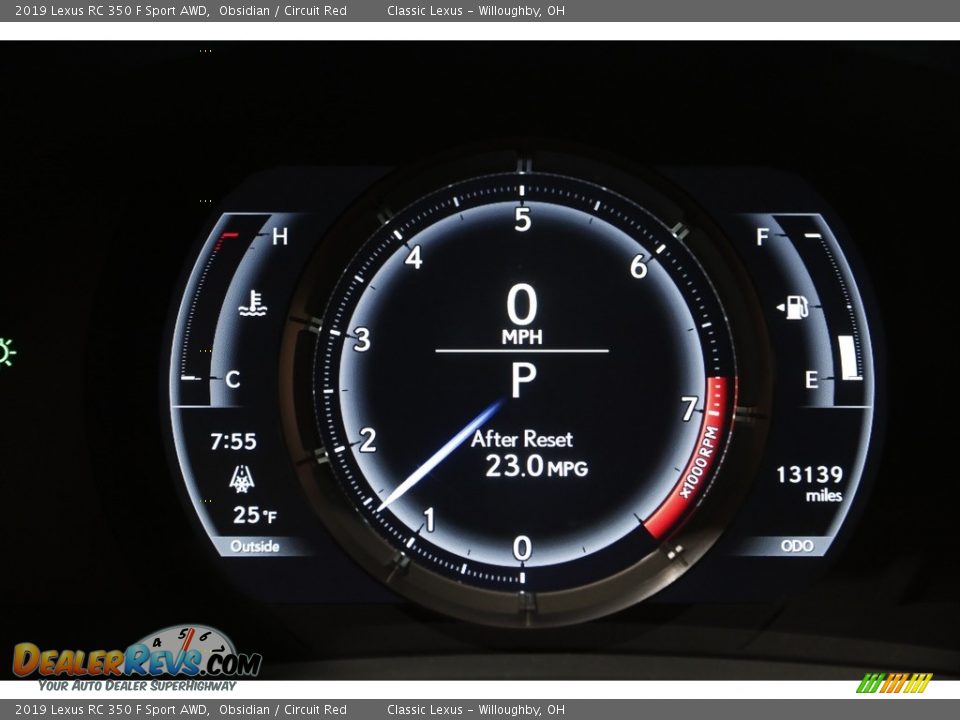Screen dimensions: 960x720
Task: Click the 0 MPH speed readout
Action: [x=522, y=314]
